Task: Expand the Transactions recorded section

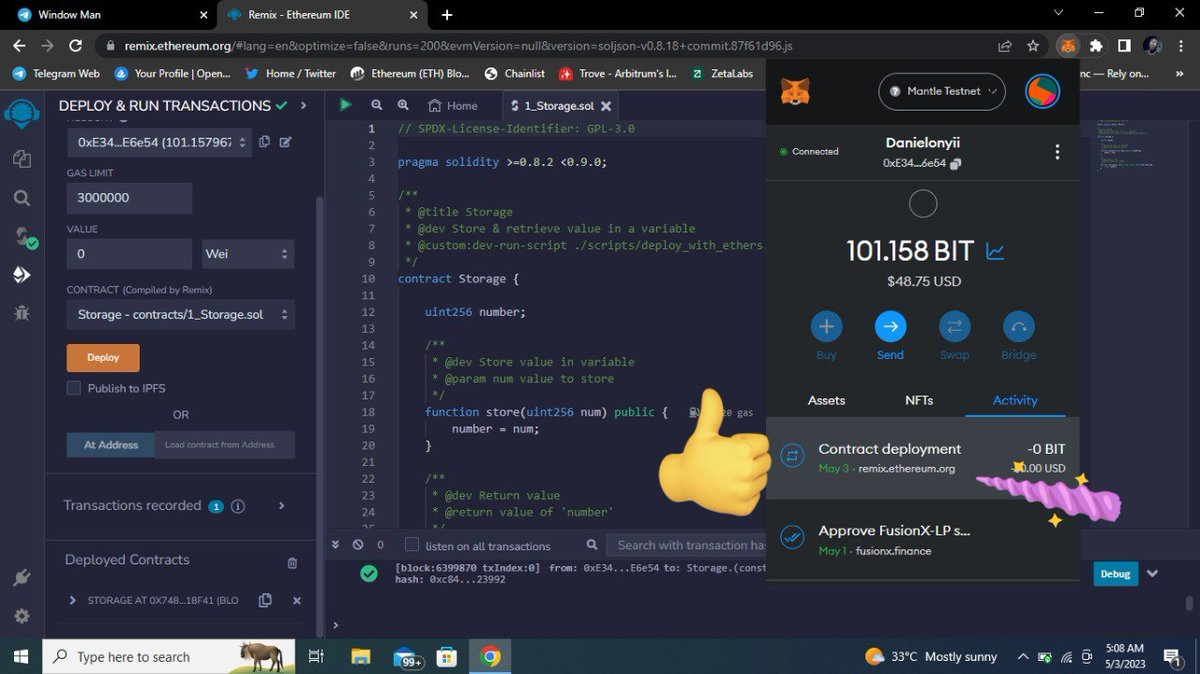Action: point(281,506)
